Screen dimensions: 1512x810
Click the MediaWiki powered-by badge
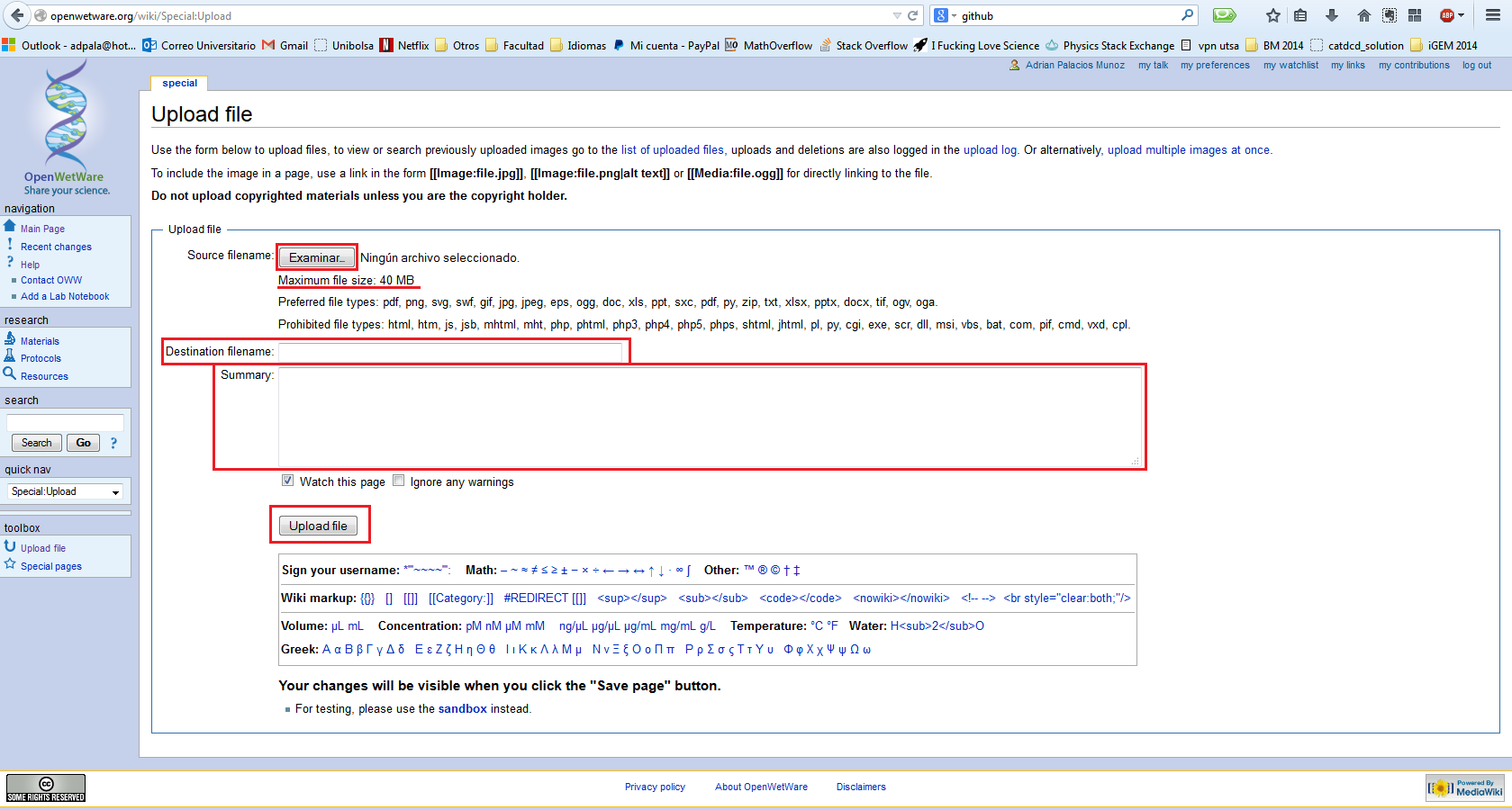(x=1465, y=788)
